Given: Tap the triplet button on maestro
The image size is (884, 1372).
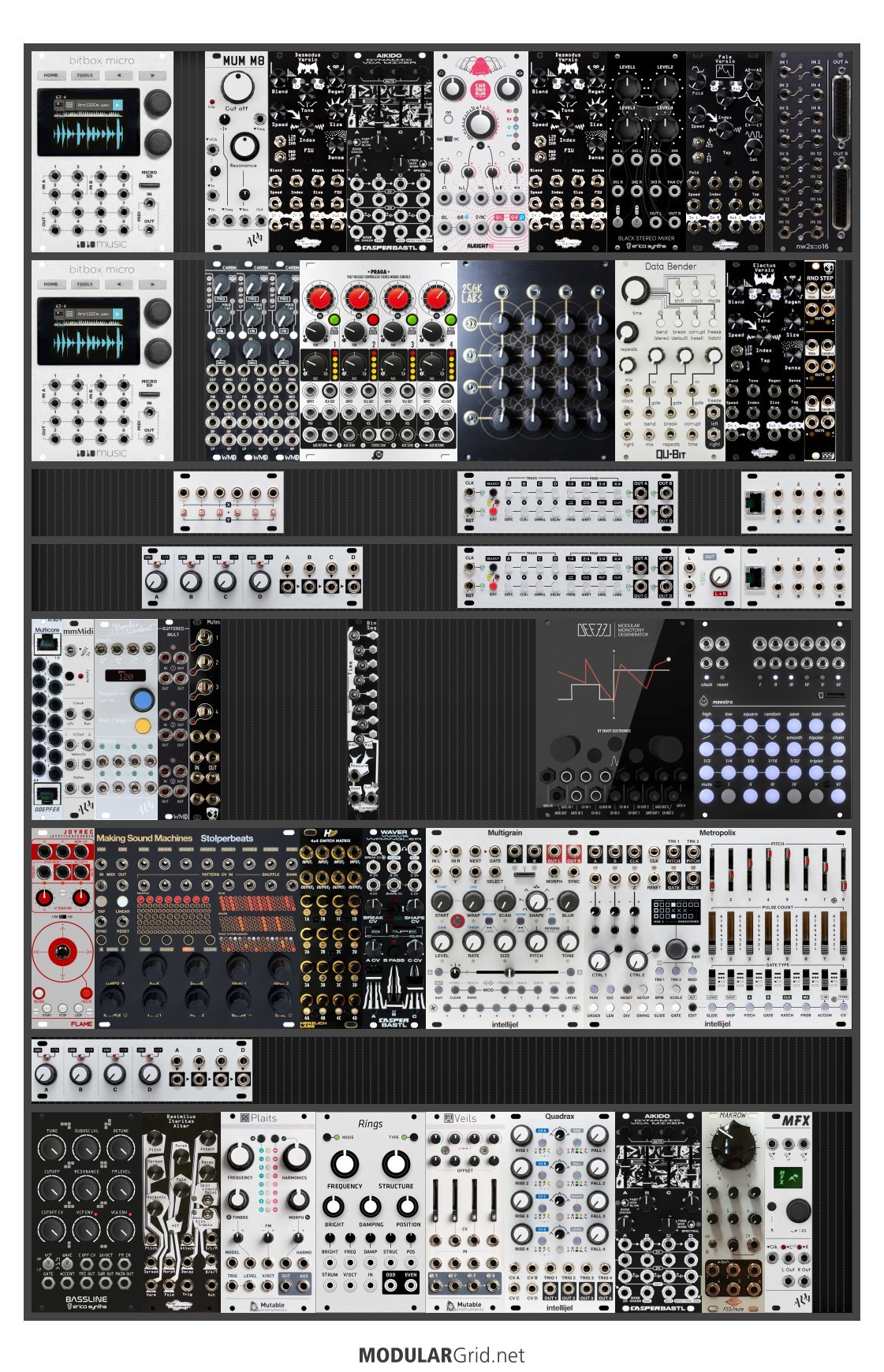Looking at the screenshot, I should (816, 773).
